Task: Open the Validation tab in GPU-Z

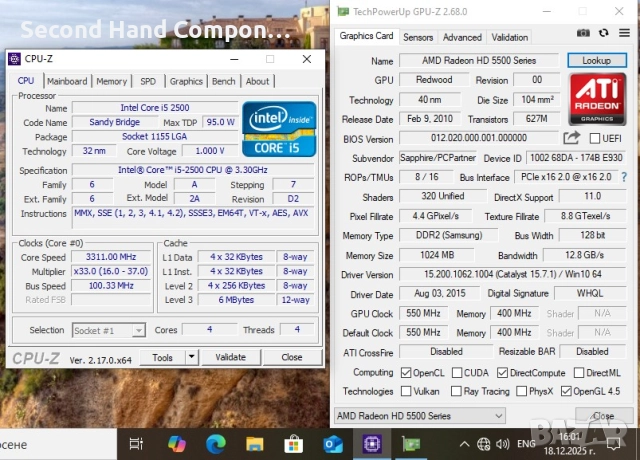Action: pyautogui.click(x=509, y=37)
